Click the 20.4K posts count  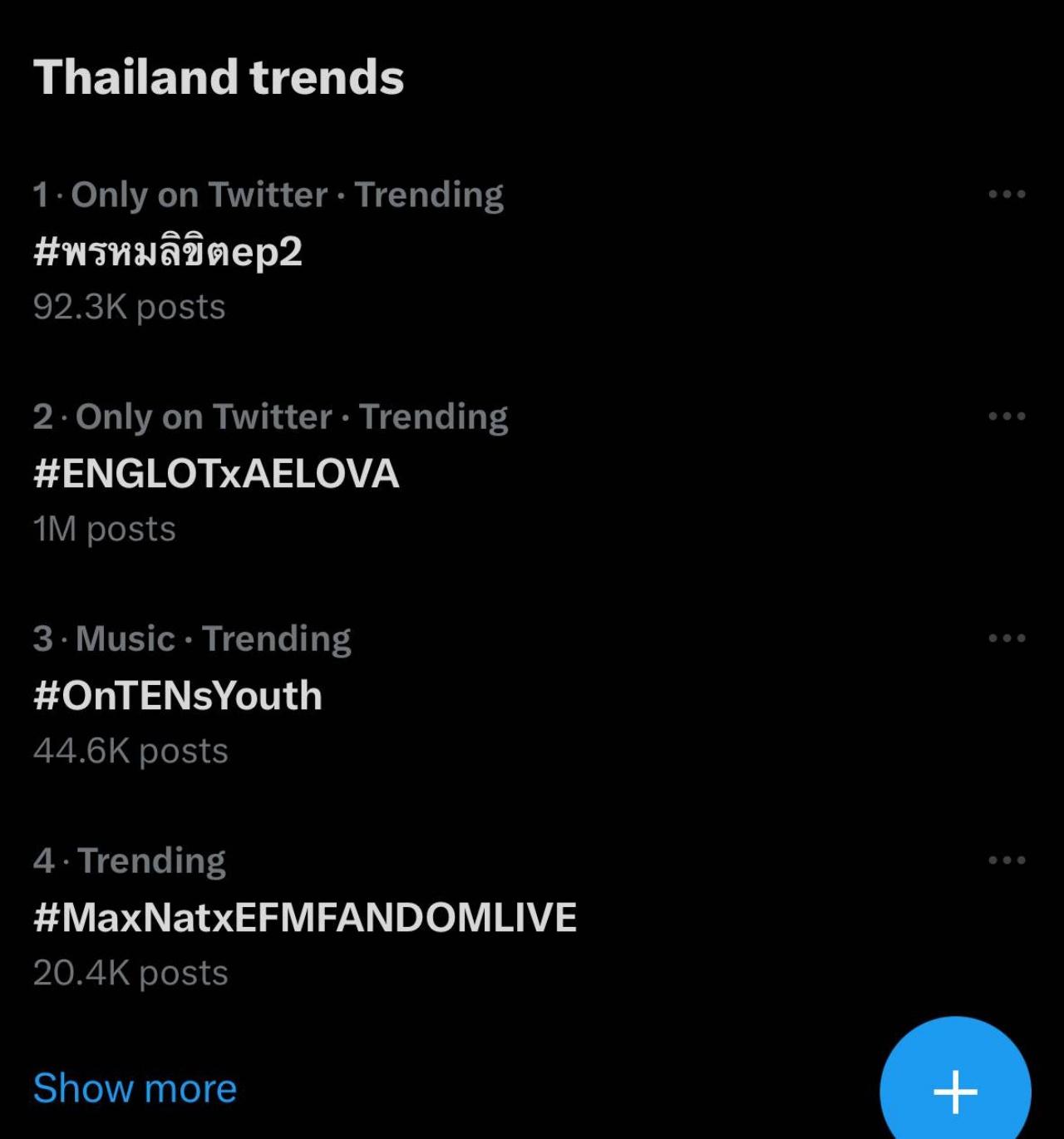coord(131,973)
